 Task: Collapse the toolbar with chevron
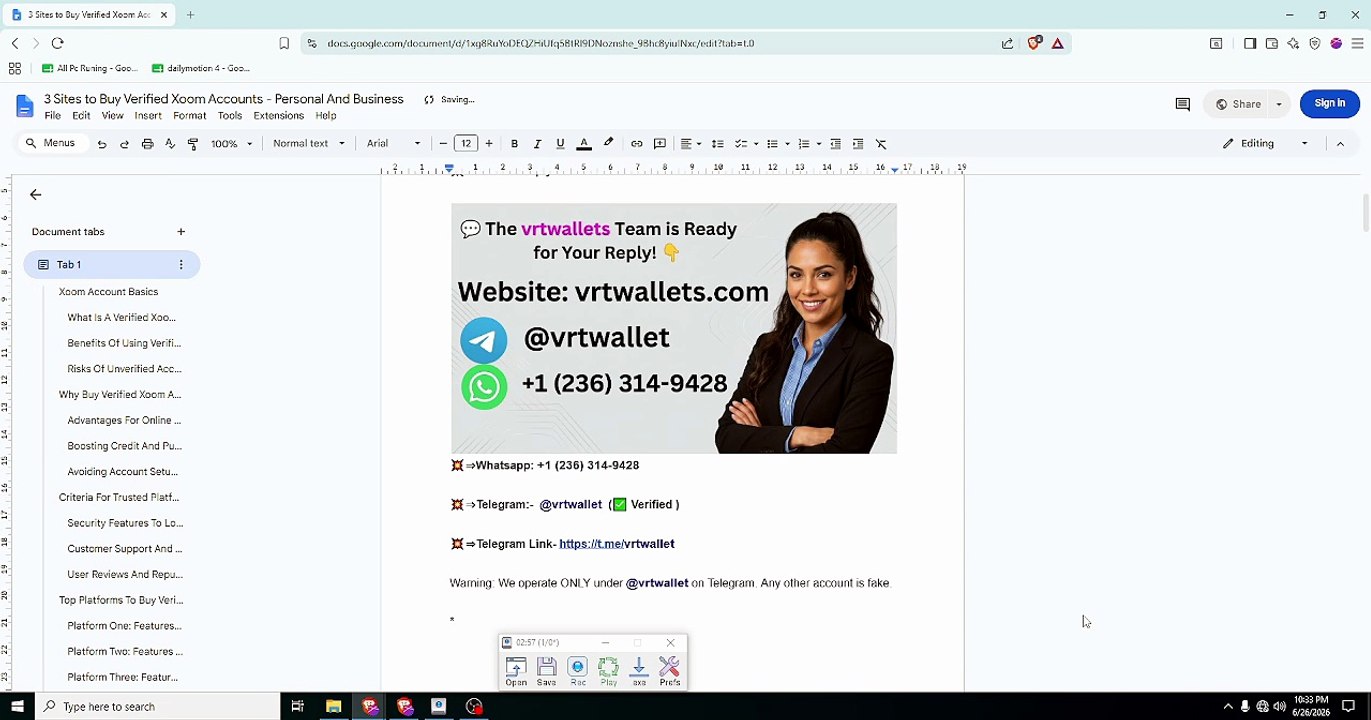coord(1340,144)
